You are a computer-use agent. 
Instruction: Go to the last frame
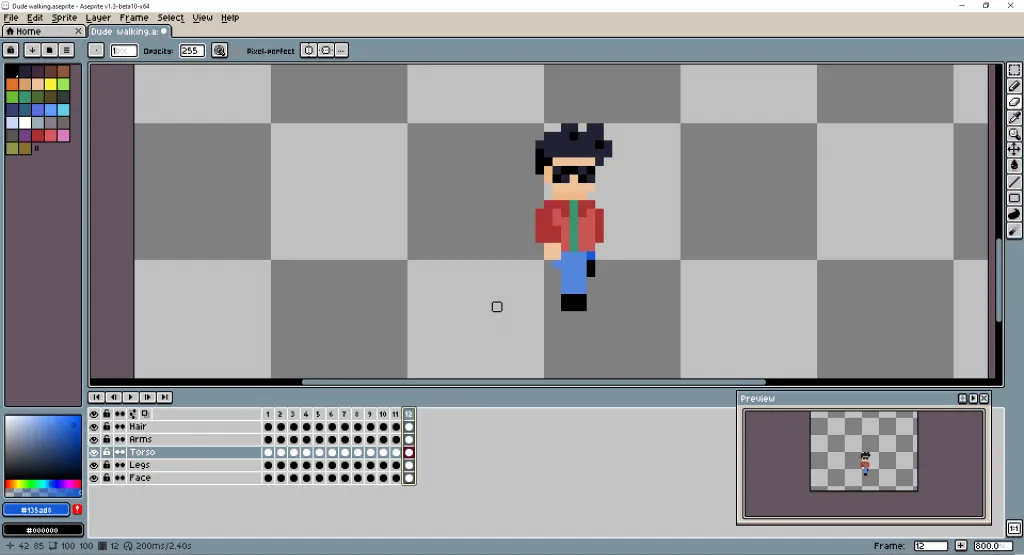pyautogui.click(x=164, y=397)
